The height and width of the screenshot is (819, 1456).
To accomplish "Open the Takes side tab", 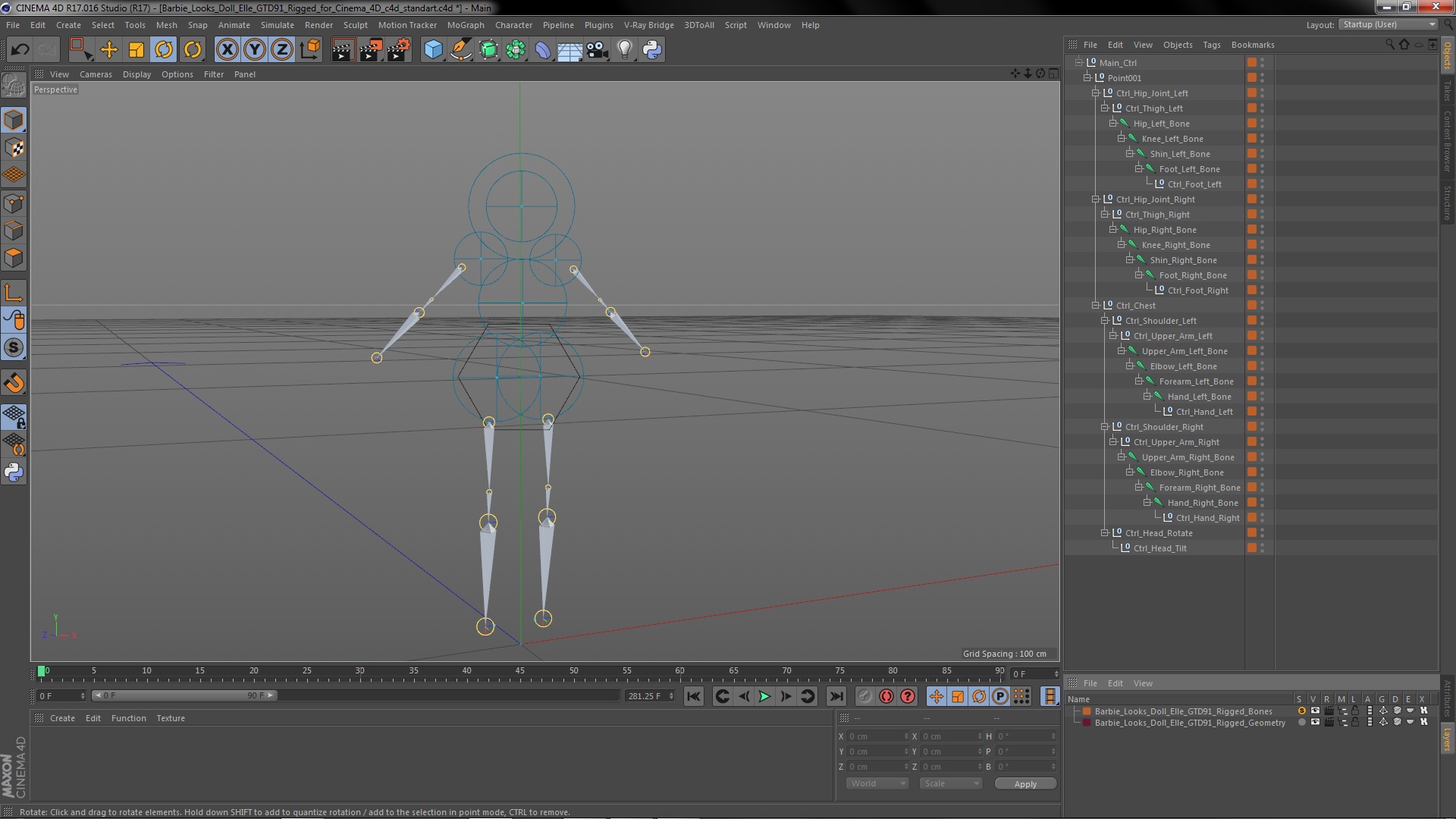I will 1447,91.
